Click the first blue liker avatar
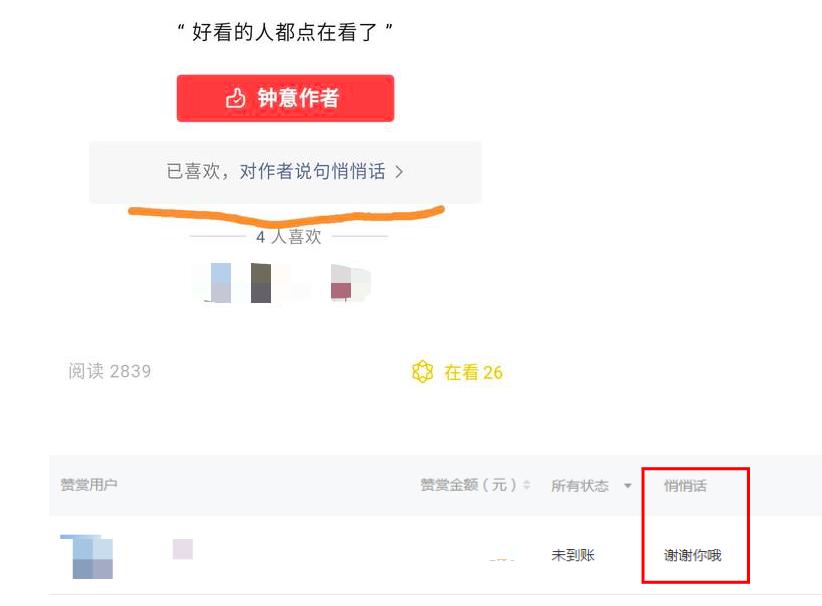Screen dimensions: 822x606 [x=221, y=283]
